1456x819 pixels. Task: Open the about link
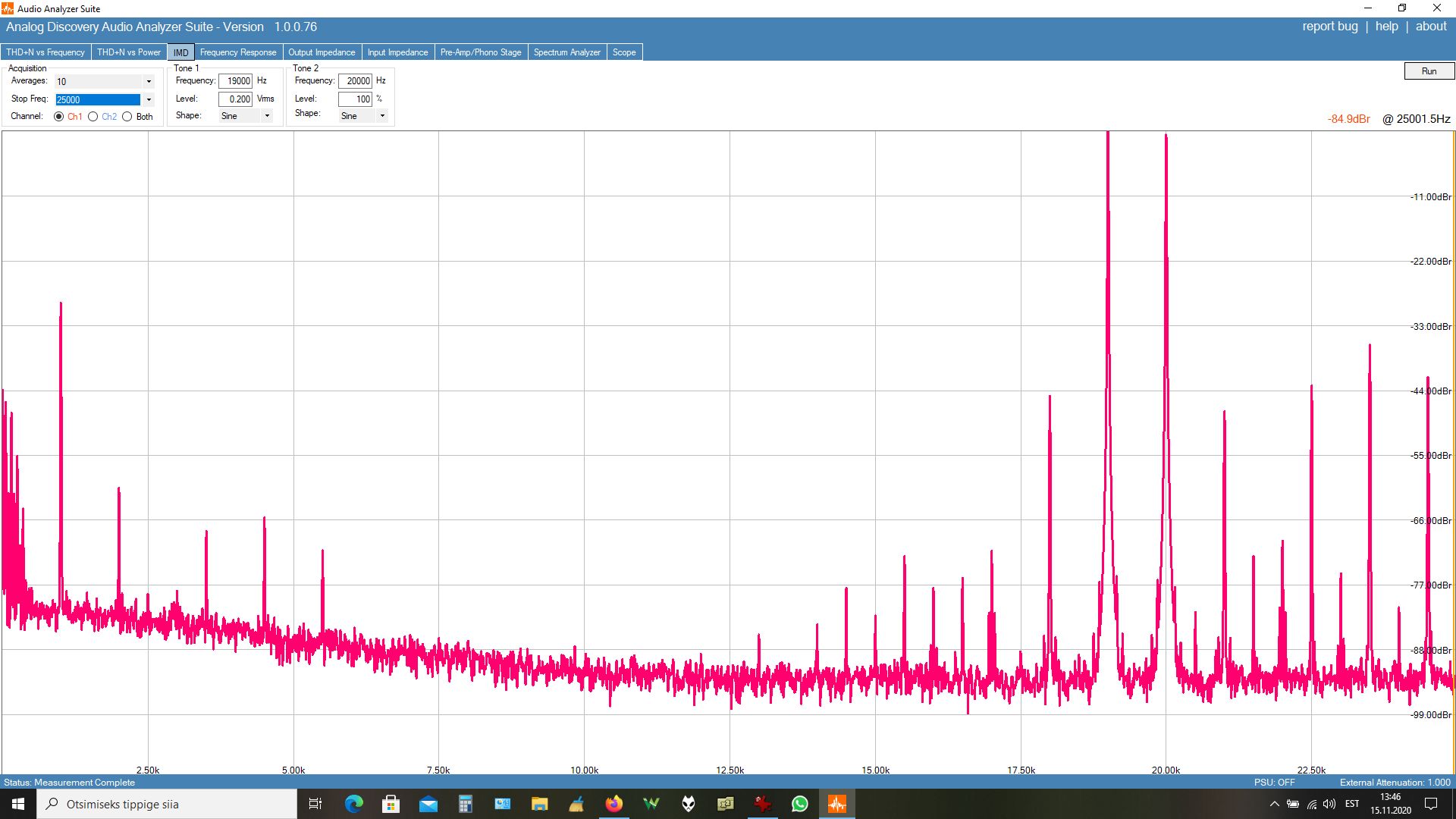point(1431,27)
